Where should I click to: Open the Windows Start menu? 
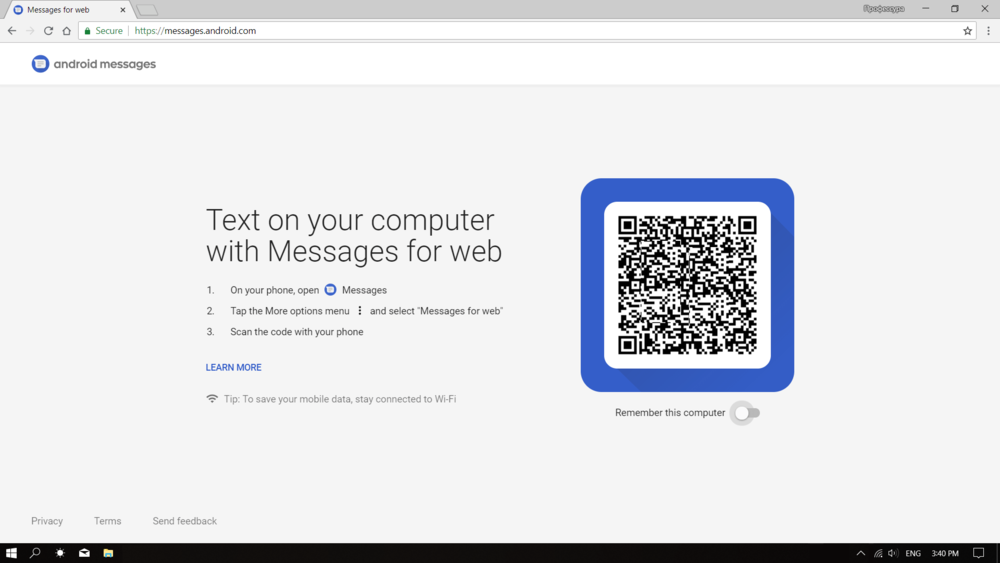[x=11, y=553]
